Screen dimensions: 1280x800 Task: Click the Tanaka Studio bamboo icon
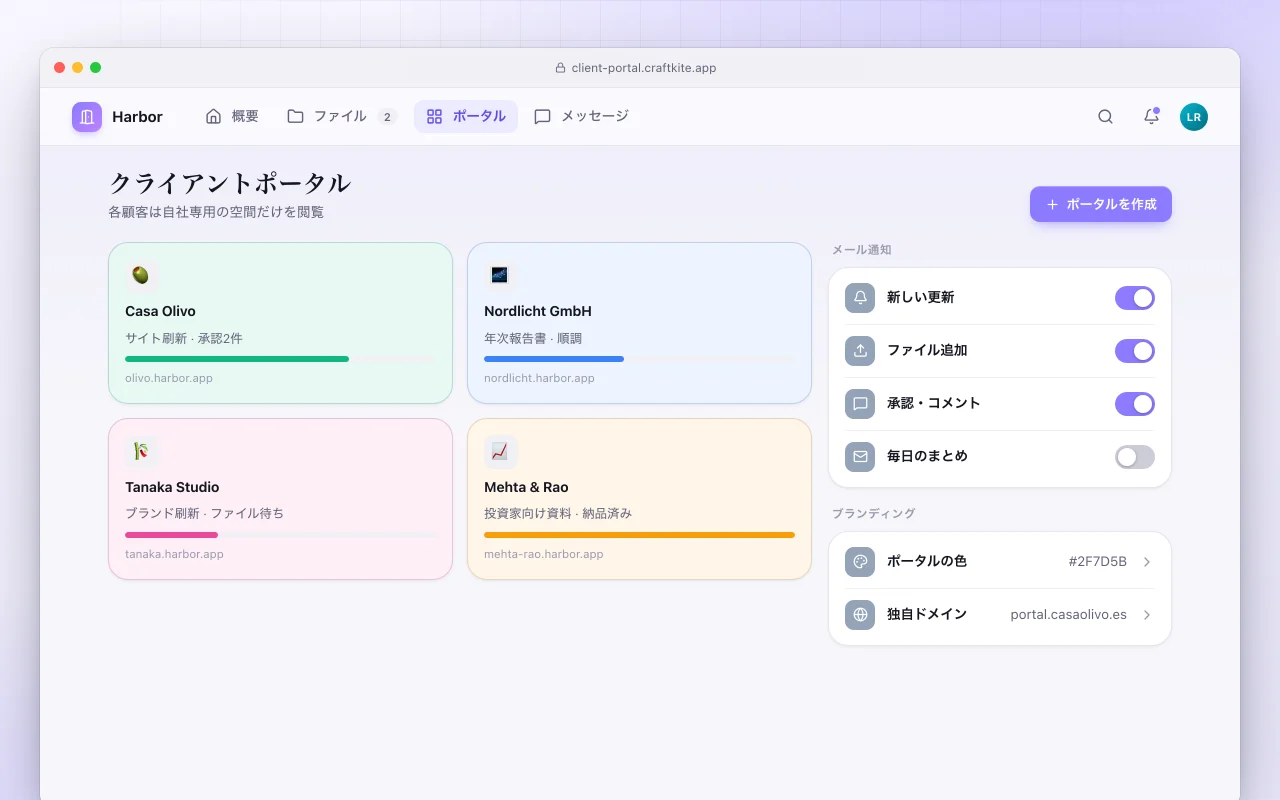[141, 452]
